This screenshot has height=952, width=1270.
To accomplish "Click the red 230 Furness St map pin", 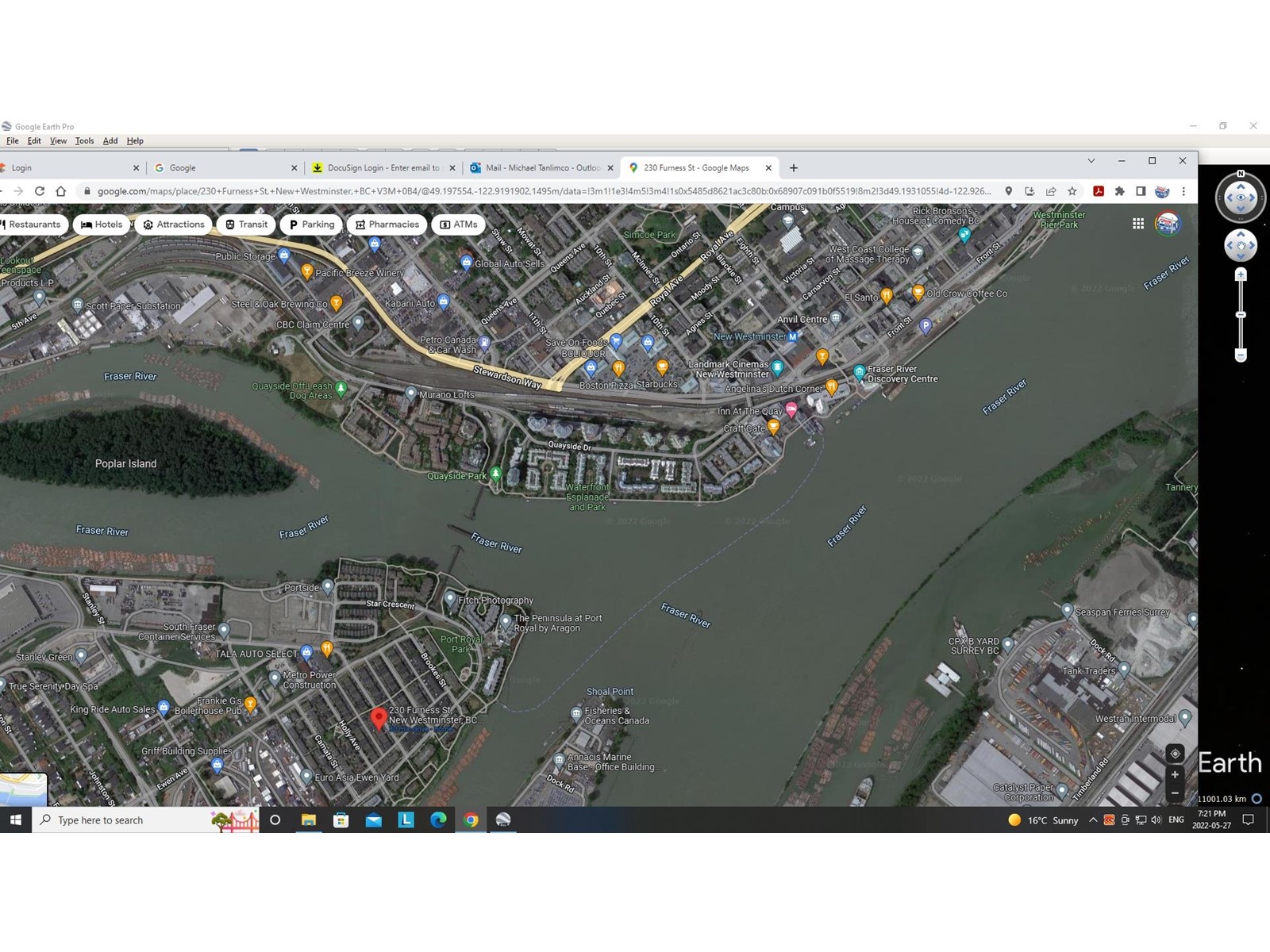I will (379, 718).
